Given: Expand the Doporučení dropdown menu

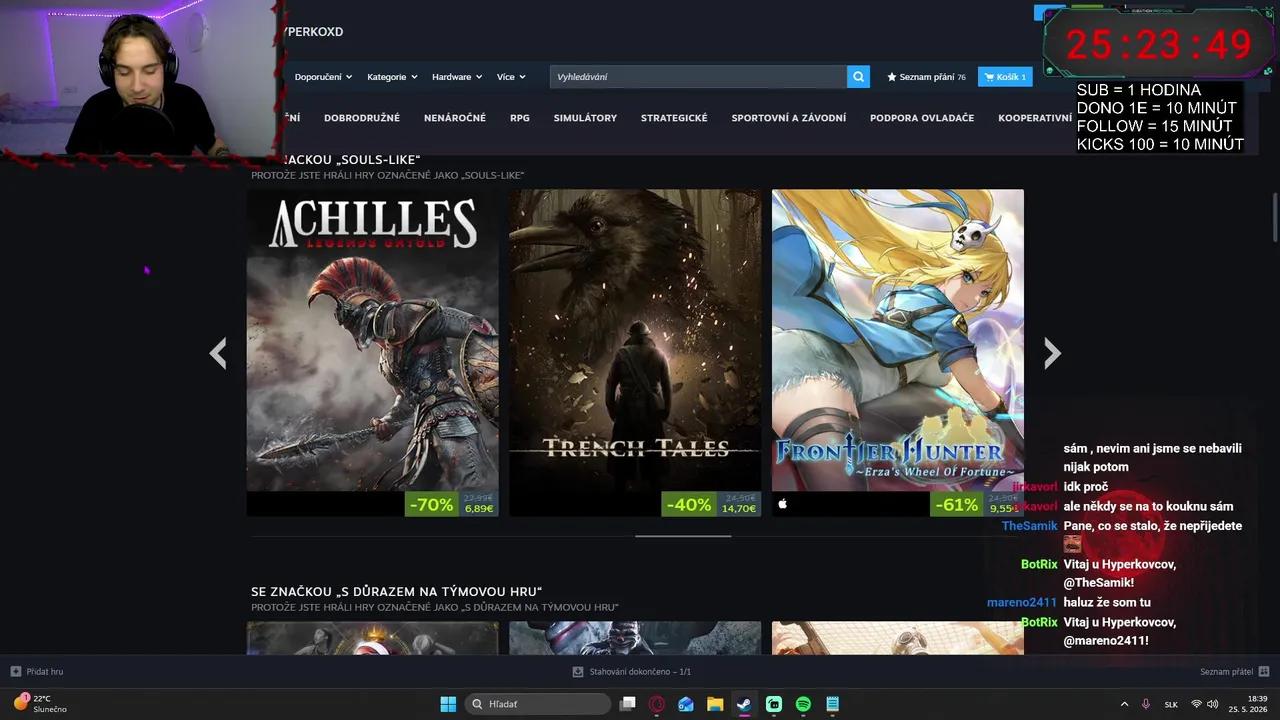Looking at the screenshot, I should [x=324, y=77].
